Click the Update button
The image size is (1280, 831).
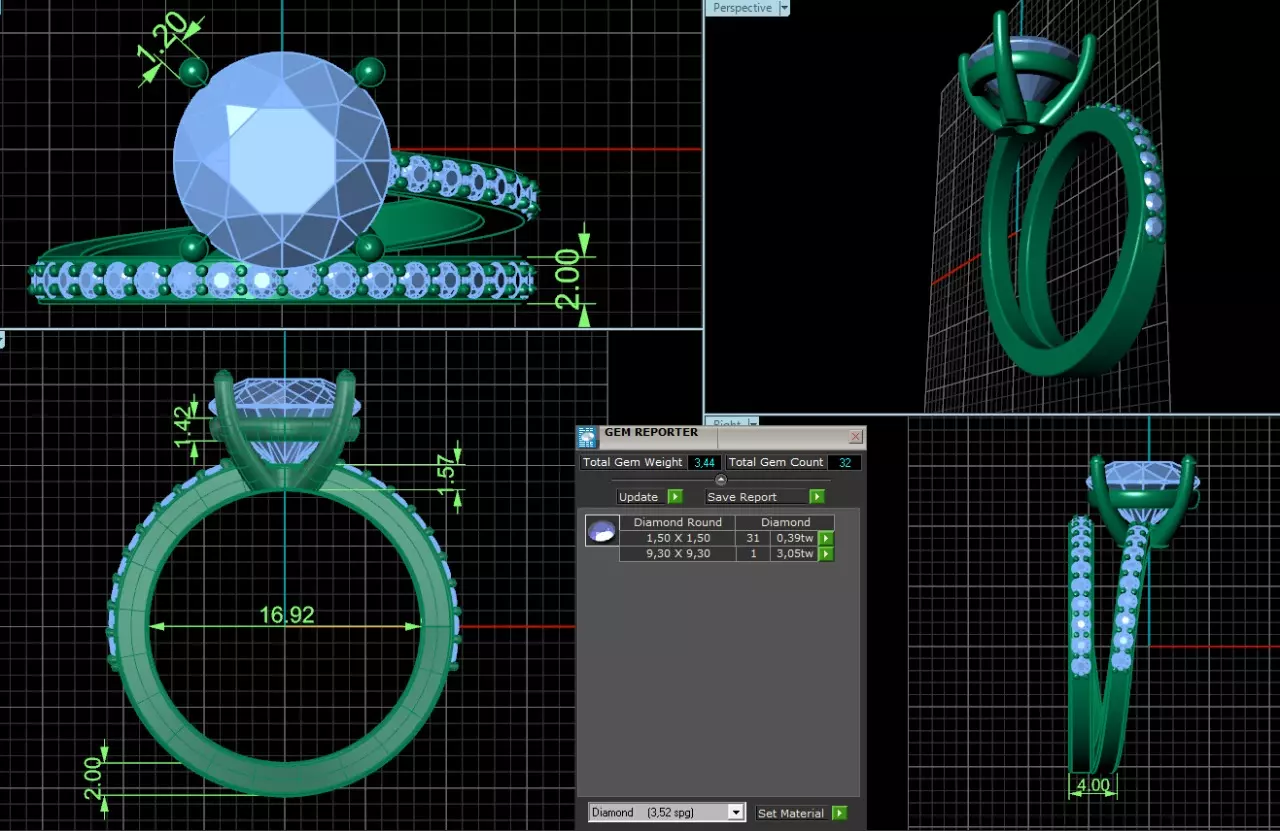coord(640,497)
